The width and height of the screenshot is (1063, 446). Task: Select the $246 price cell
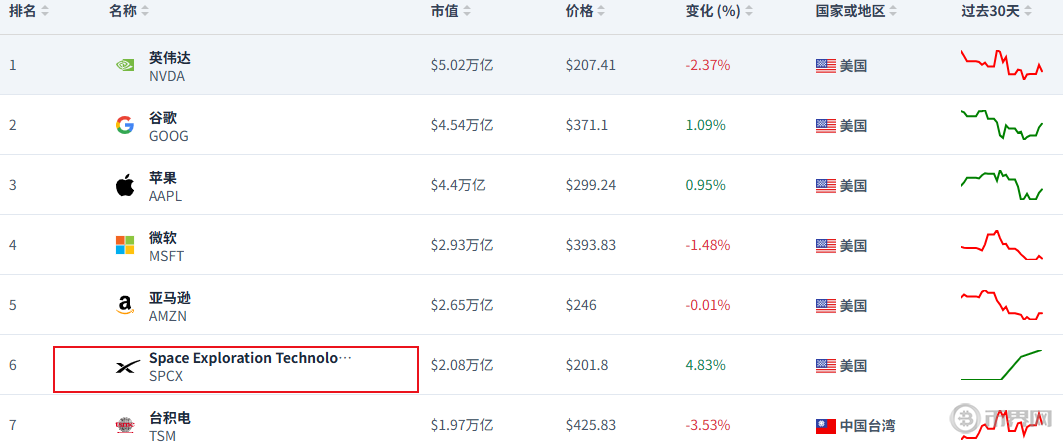(x=582, y=305)
